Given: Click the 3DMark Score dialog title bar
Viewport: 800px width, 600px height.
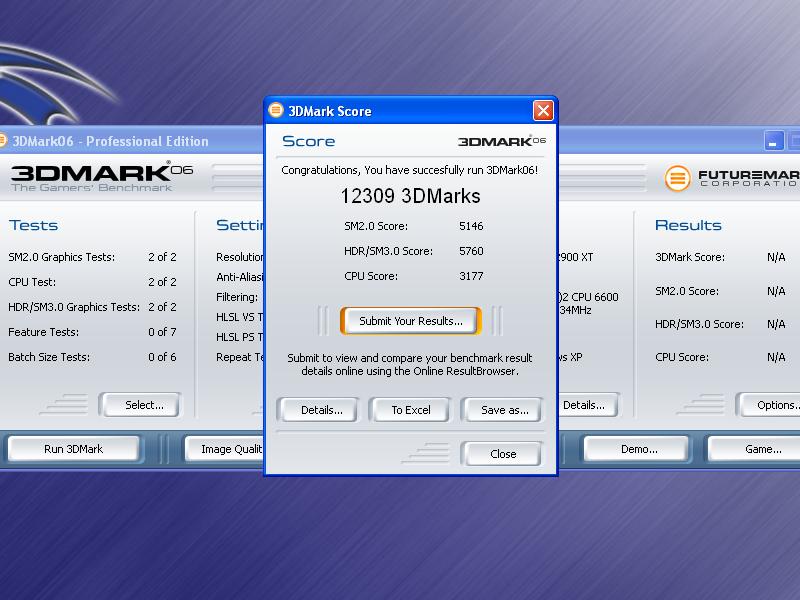Looking at the screenshot, I should pos(411,110).
